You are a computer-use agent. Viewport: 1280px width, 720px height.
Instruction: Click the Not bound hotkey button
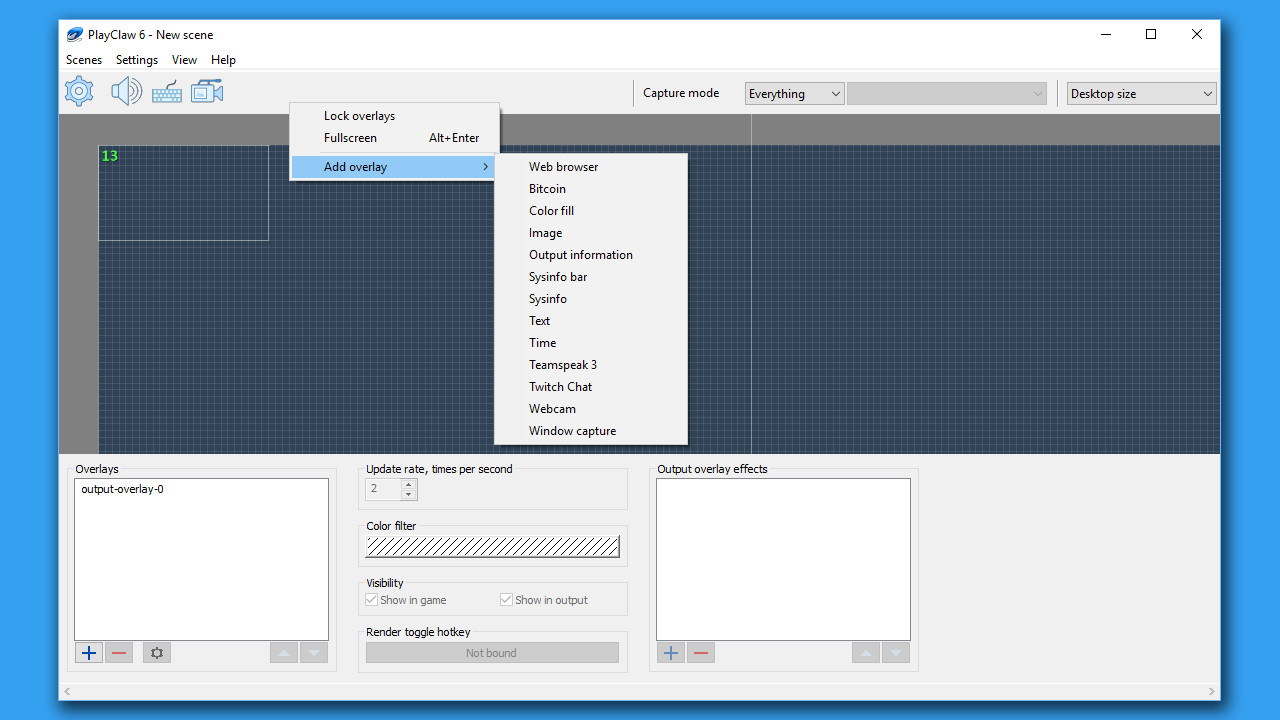click(x=491, y=652)
